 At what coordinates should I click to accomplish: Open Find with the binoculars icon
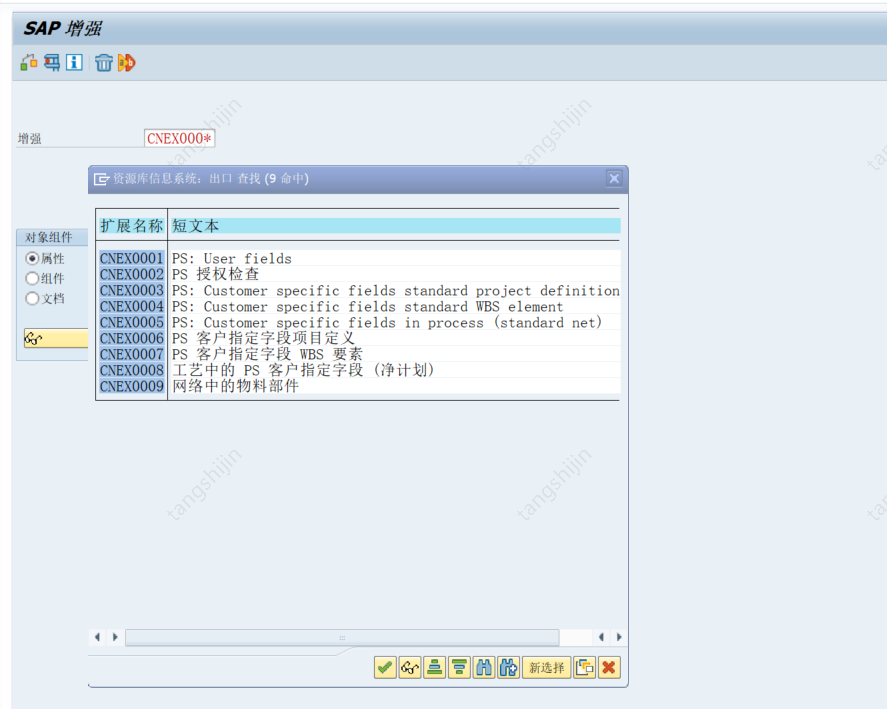[484, 667]
